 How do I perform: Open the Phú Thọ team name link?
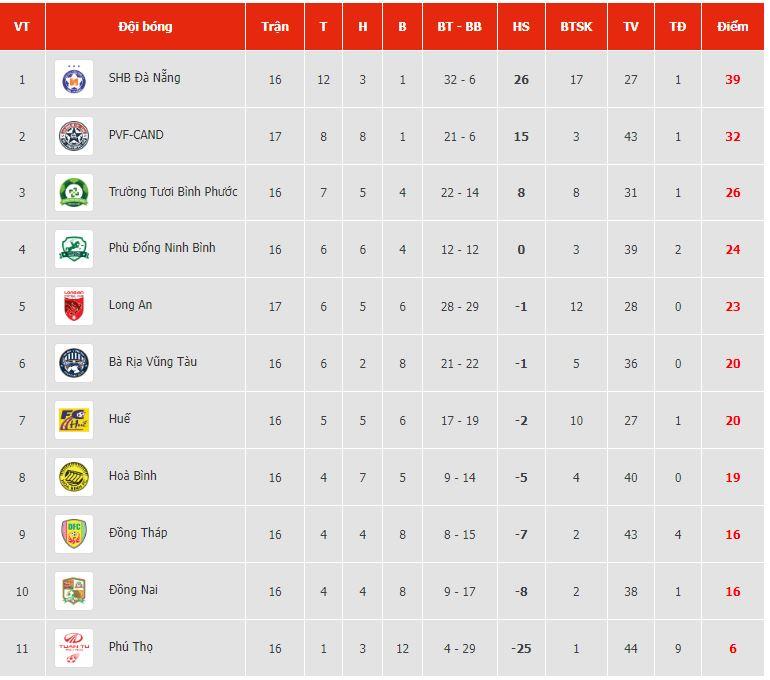pos(131,647)
